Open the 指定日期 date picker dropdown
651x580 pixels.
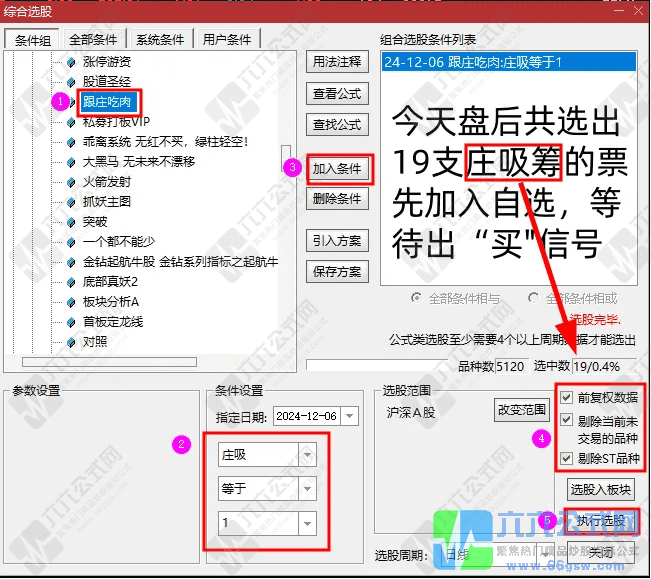point(355,415)
